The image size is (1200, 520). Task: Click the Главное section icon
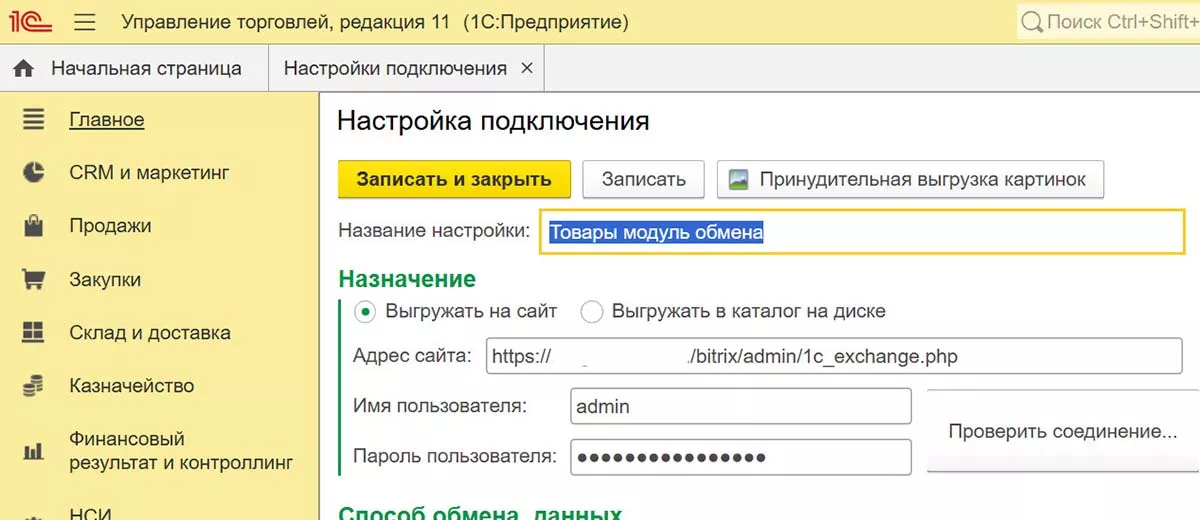34,120
